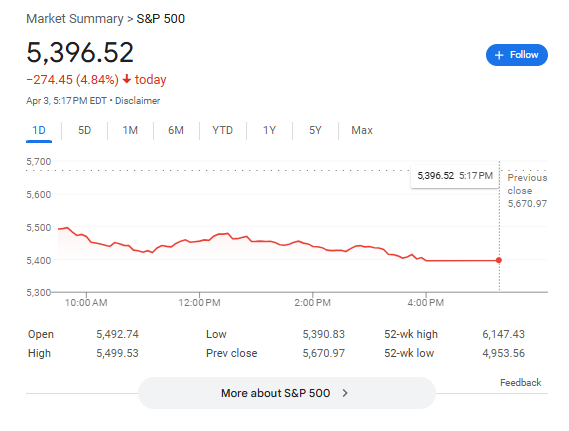Image resolution: width=569 pixels, height=431 pixels.
Task: Show the 6M chart range
Action: (176, 130)
